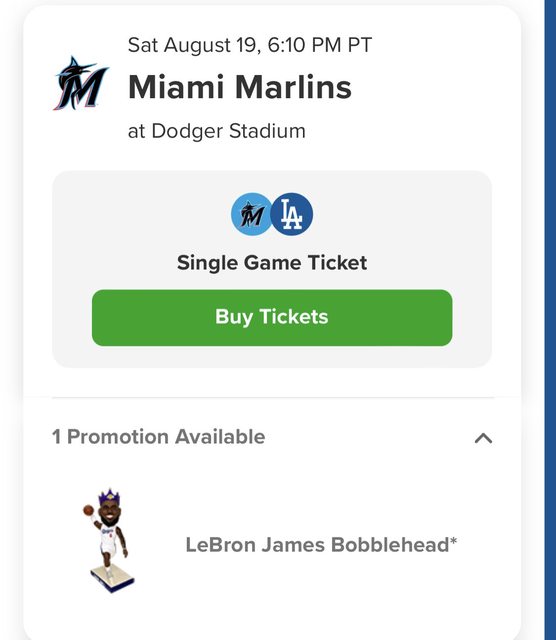
Task: Click the crown on the bobblehead figure
Action: coord(109,497)
